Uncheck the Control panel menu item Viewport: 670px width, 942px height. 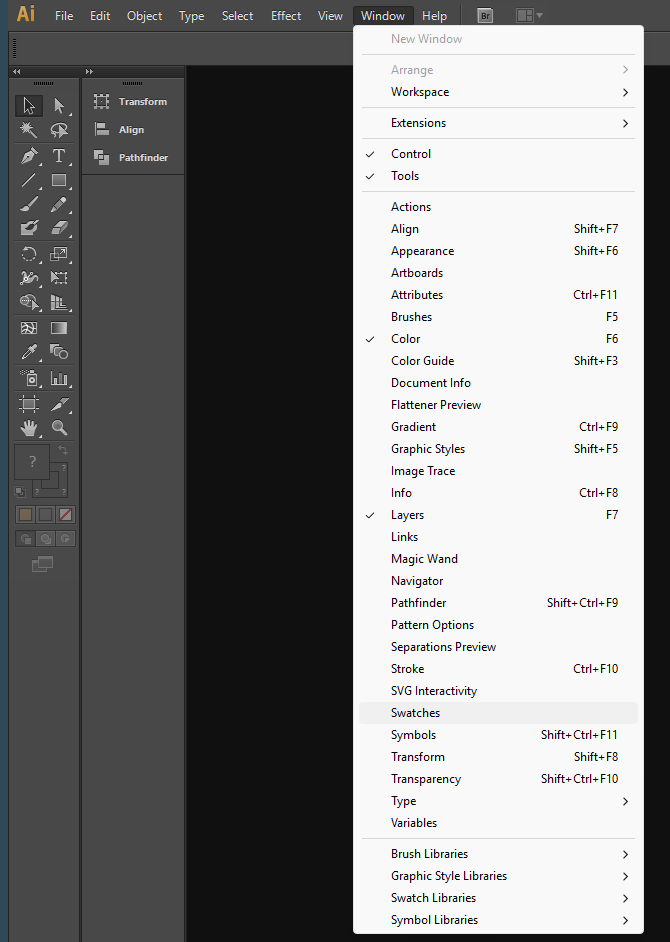498,154
